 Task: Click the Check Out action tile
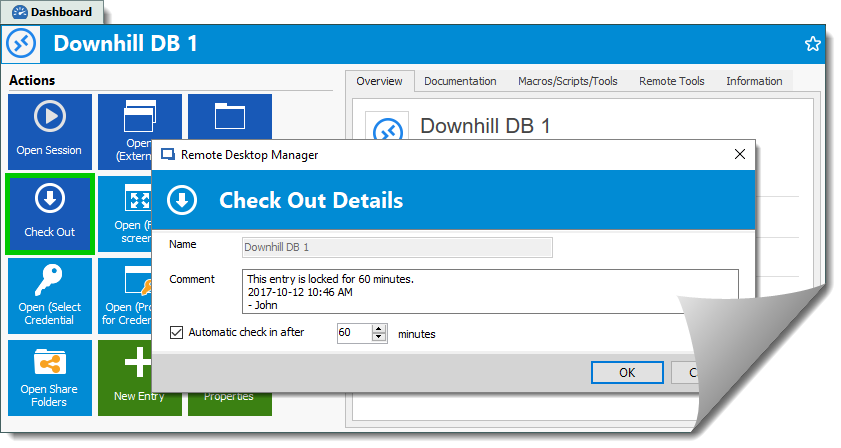[x=49, y=213]
